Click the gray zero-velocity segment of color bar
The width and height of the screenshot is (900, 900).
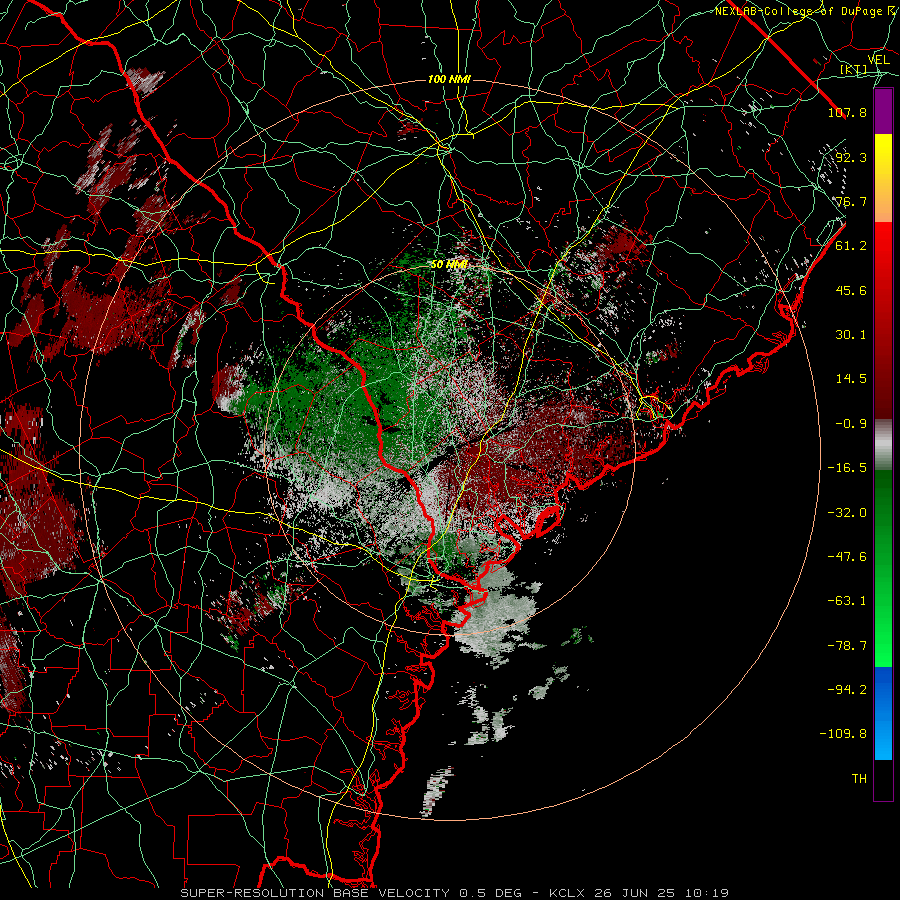883,444
